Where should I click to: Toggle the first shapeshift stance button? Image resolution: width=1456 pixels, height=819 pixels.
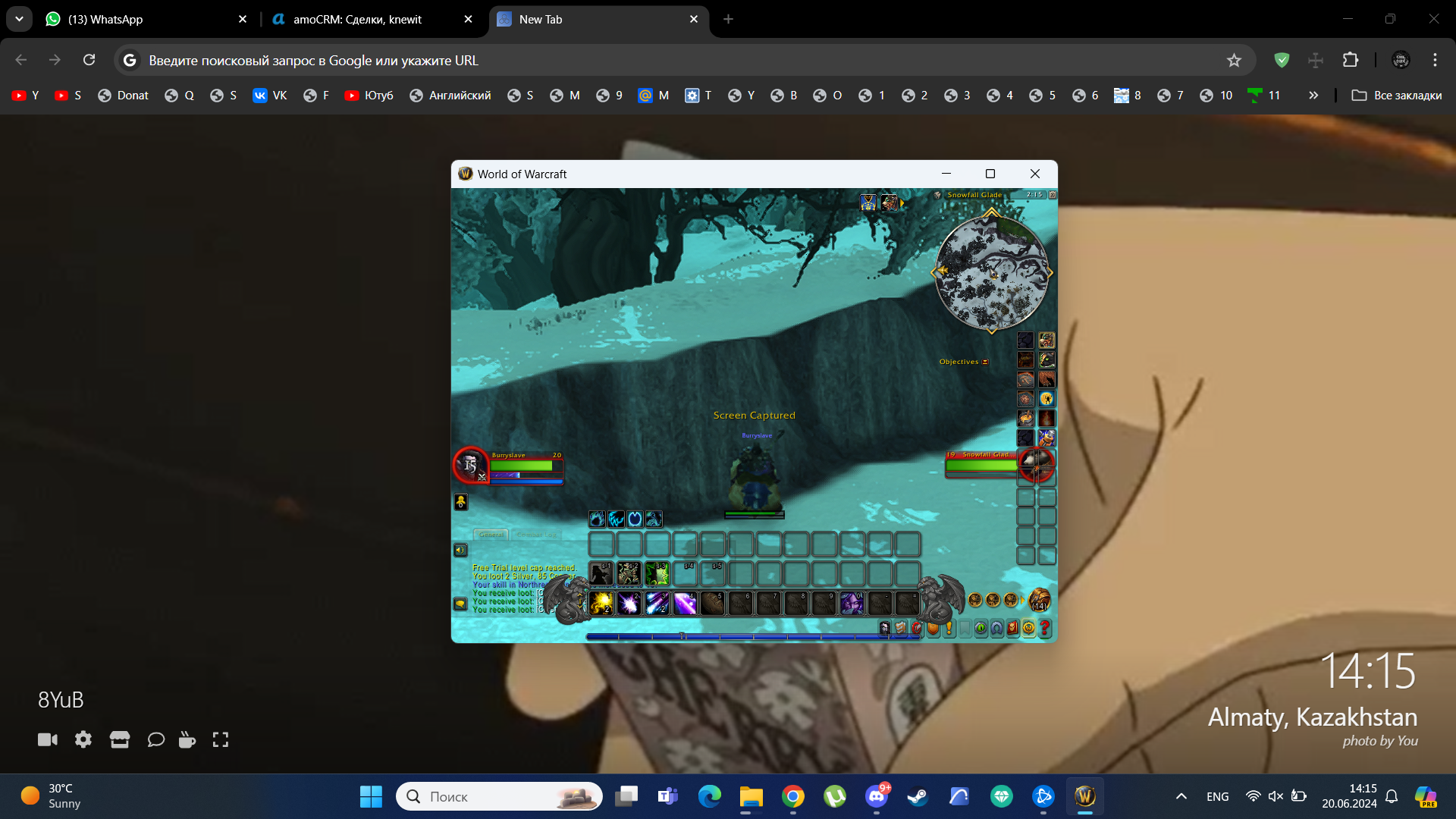(x=598, y=519)
